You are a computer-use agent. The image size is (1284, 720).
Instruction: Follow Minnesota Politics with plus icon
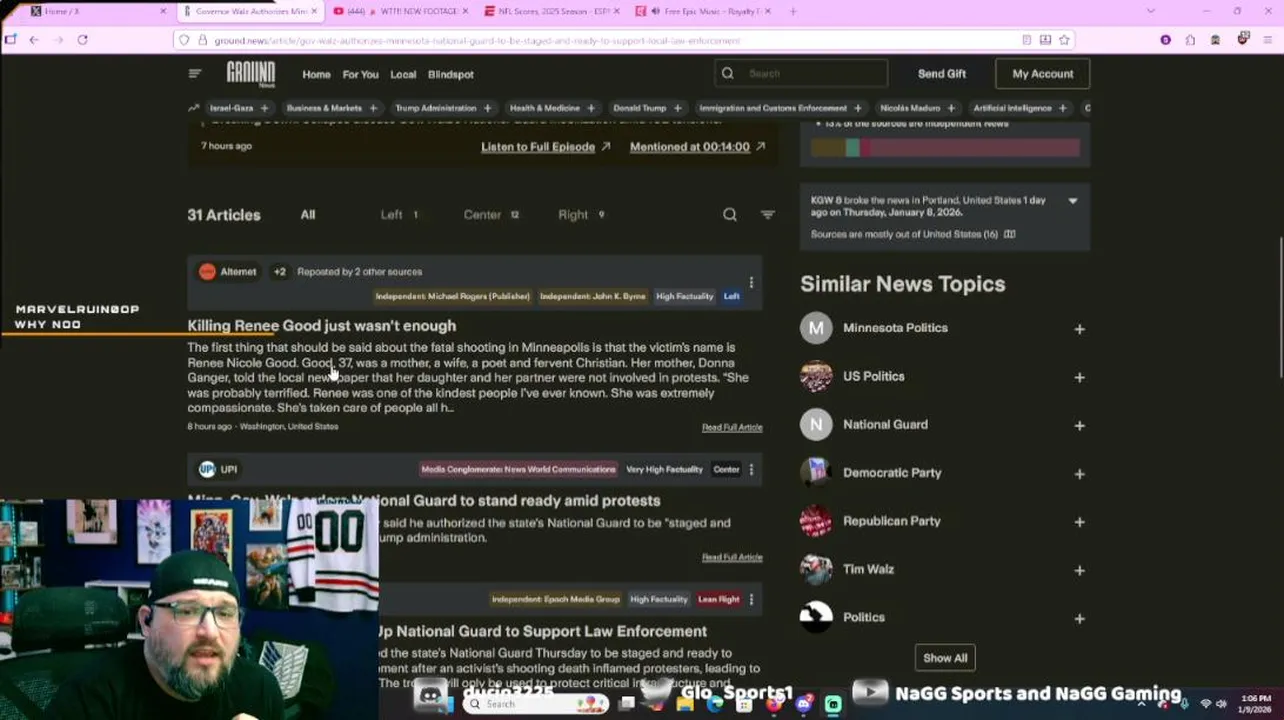(1079, 329)
